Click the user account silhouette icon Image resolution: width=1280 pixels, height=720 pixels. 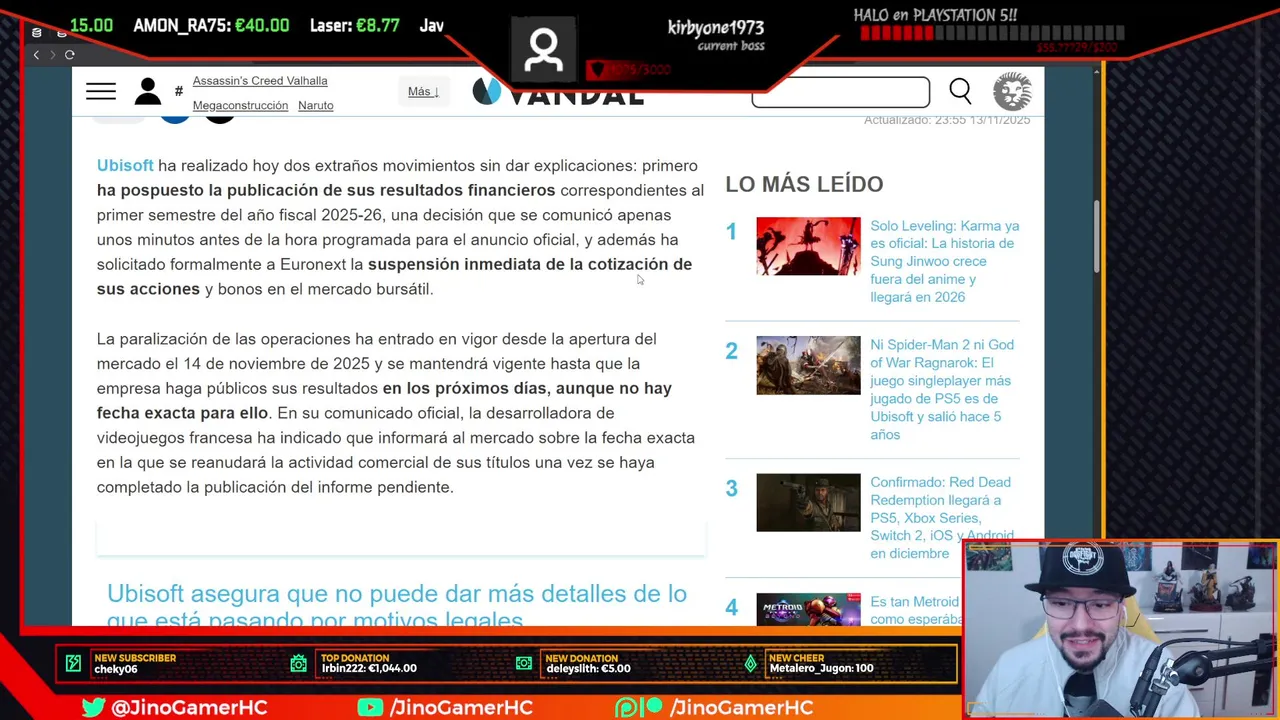point(148,91)
